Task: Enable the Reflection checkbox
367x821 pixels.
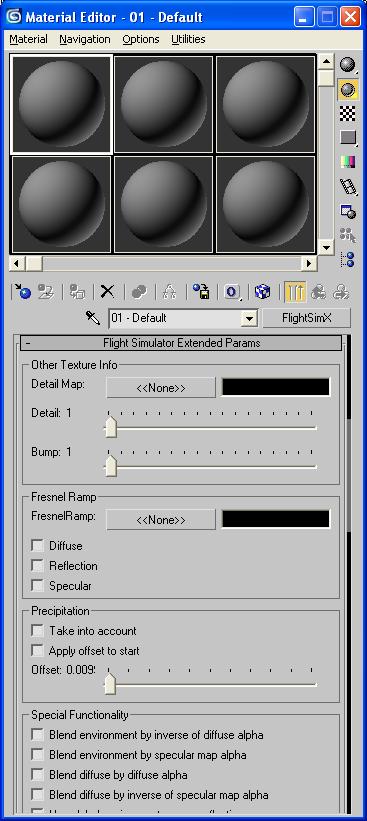Action: point(38,565)
